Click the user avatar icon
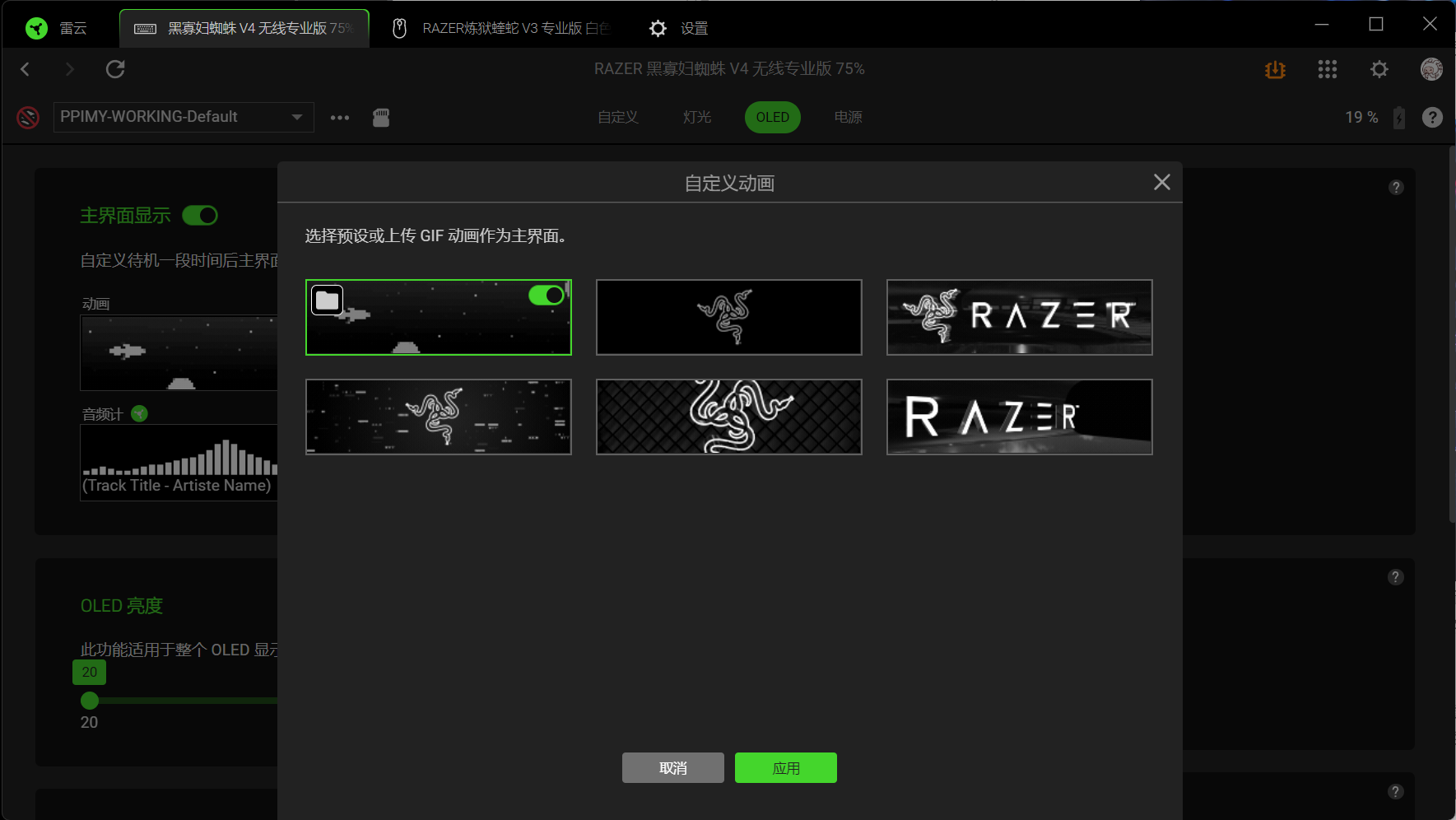The height and width of the screenshot is (820, 1456). click(1431, 69)
